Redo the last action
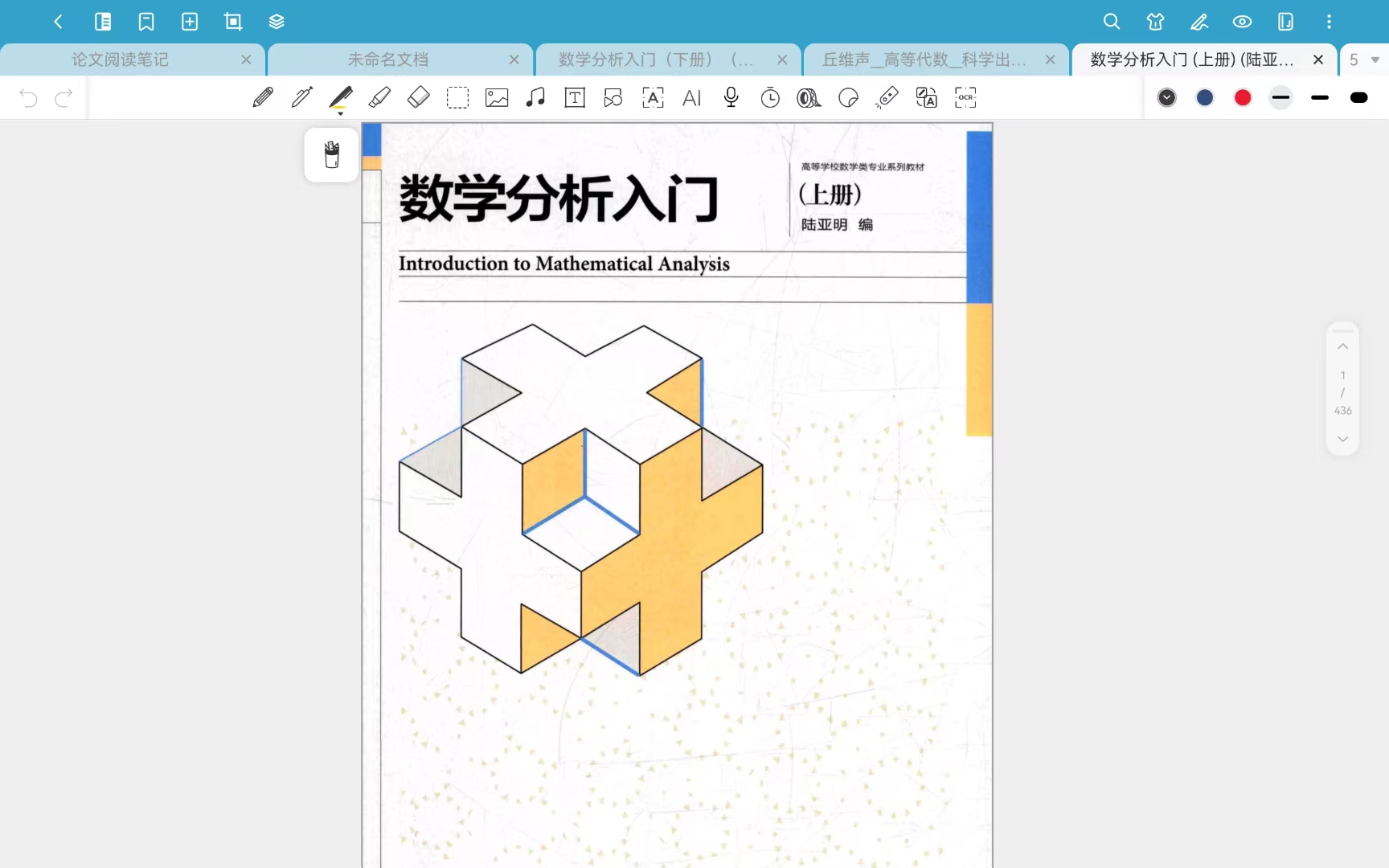 point(64,97)
